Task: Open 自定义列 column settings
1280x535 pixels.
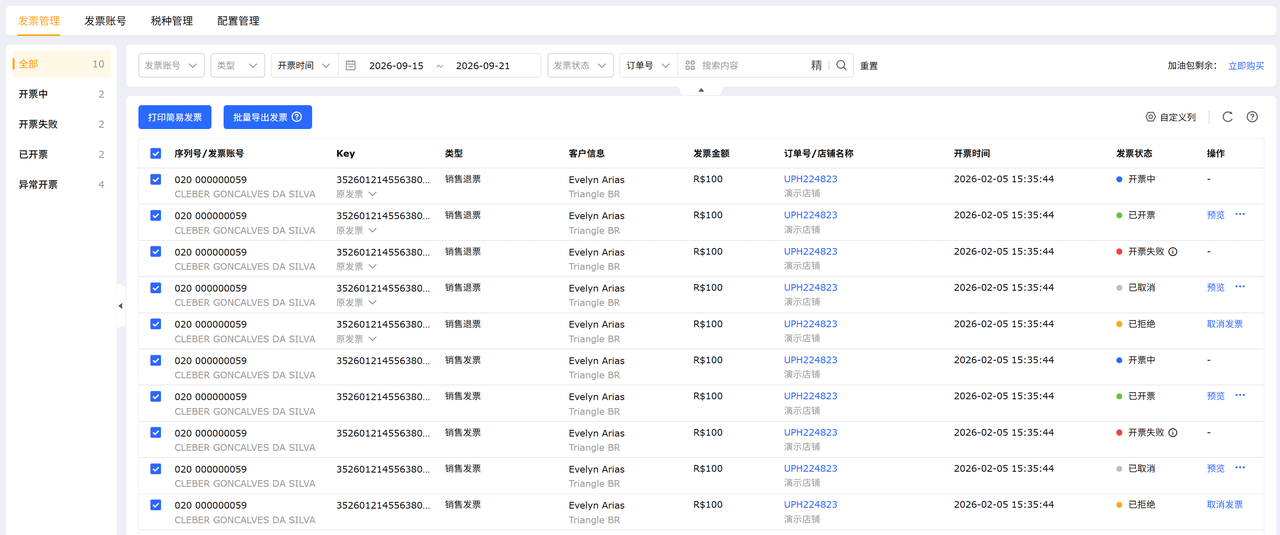Action: tap(1170, 117)
